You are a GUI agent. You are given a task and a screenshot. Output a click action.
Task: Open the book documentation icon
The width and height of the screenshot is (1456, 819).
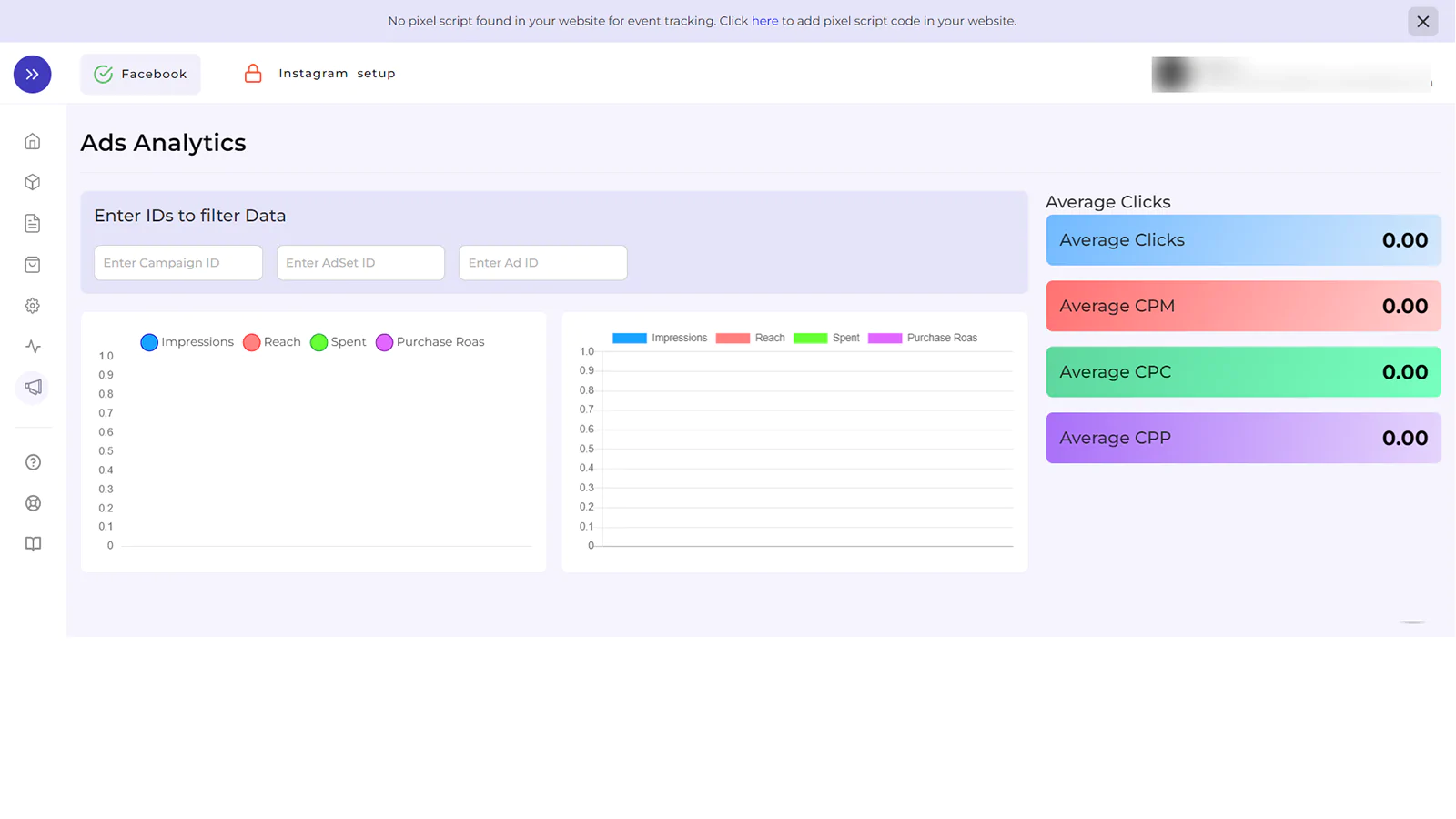[33, 544]
